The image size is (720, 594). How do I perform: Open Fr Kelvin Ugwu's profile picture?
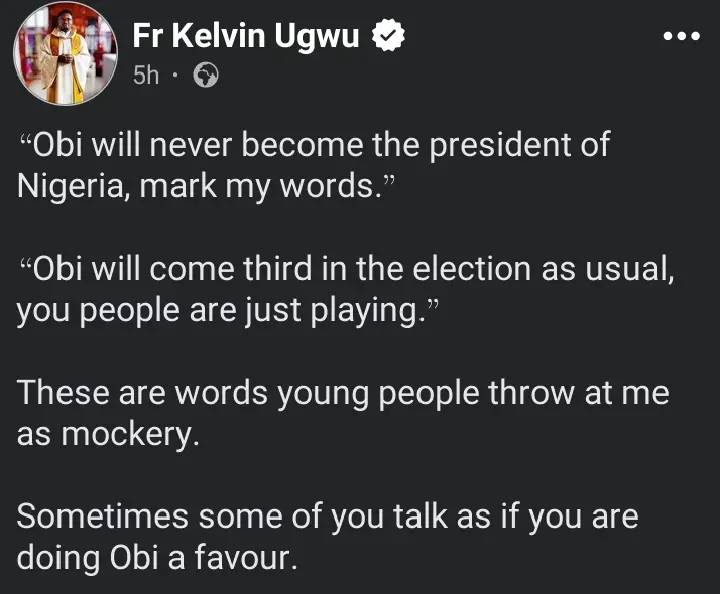(x=65, y=53)
